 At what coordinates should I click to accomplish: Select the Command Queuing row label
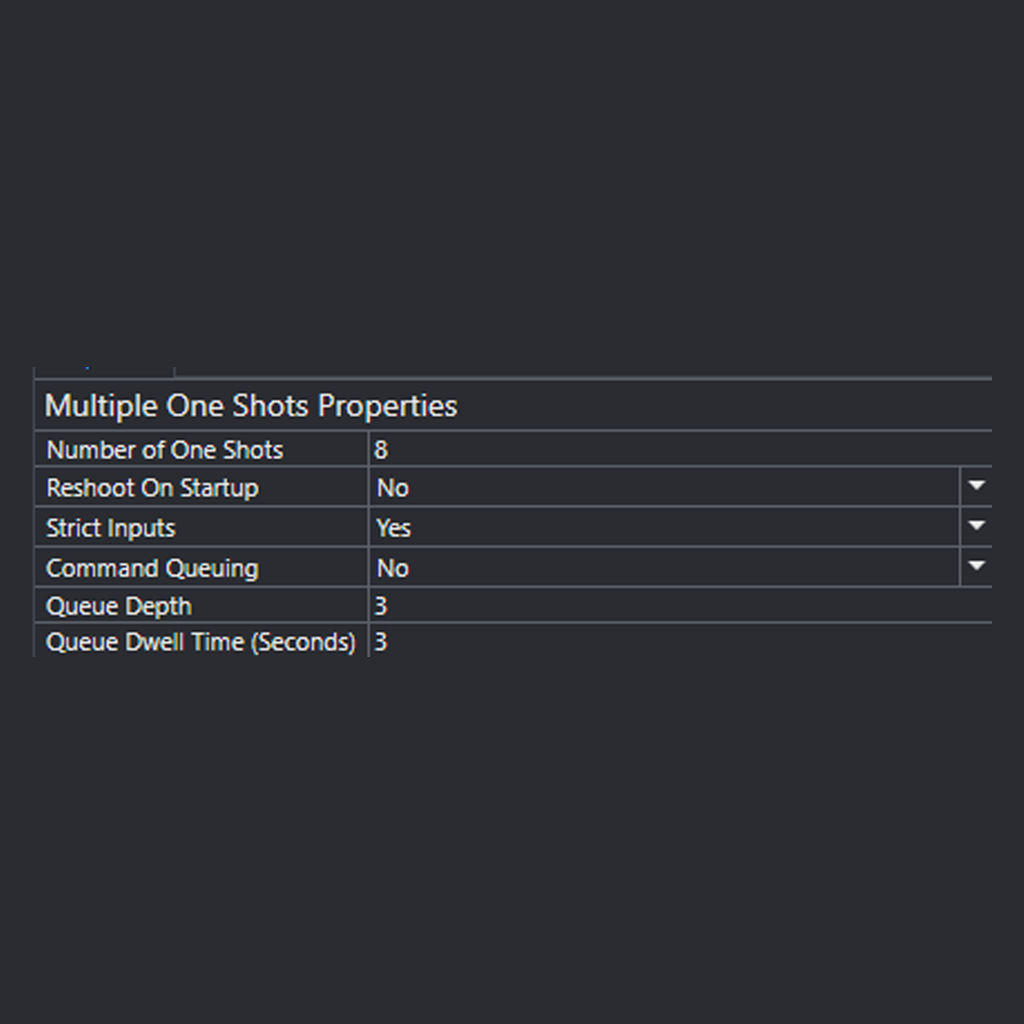152,567
